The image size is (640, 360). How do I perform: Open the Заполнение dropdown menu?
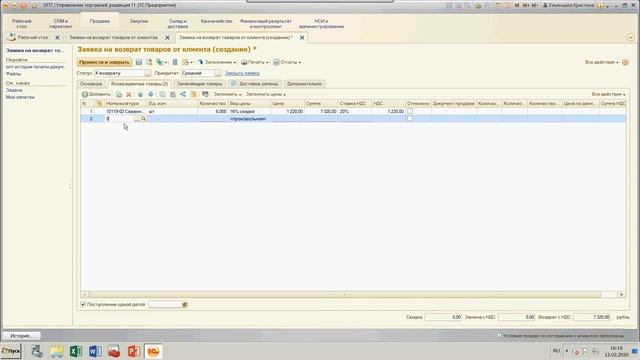(217, 62)
